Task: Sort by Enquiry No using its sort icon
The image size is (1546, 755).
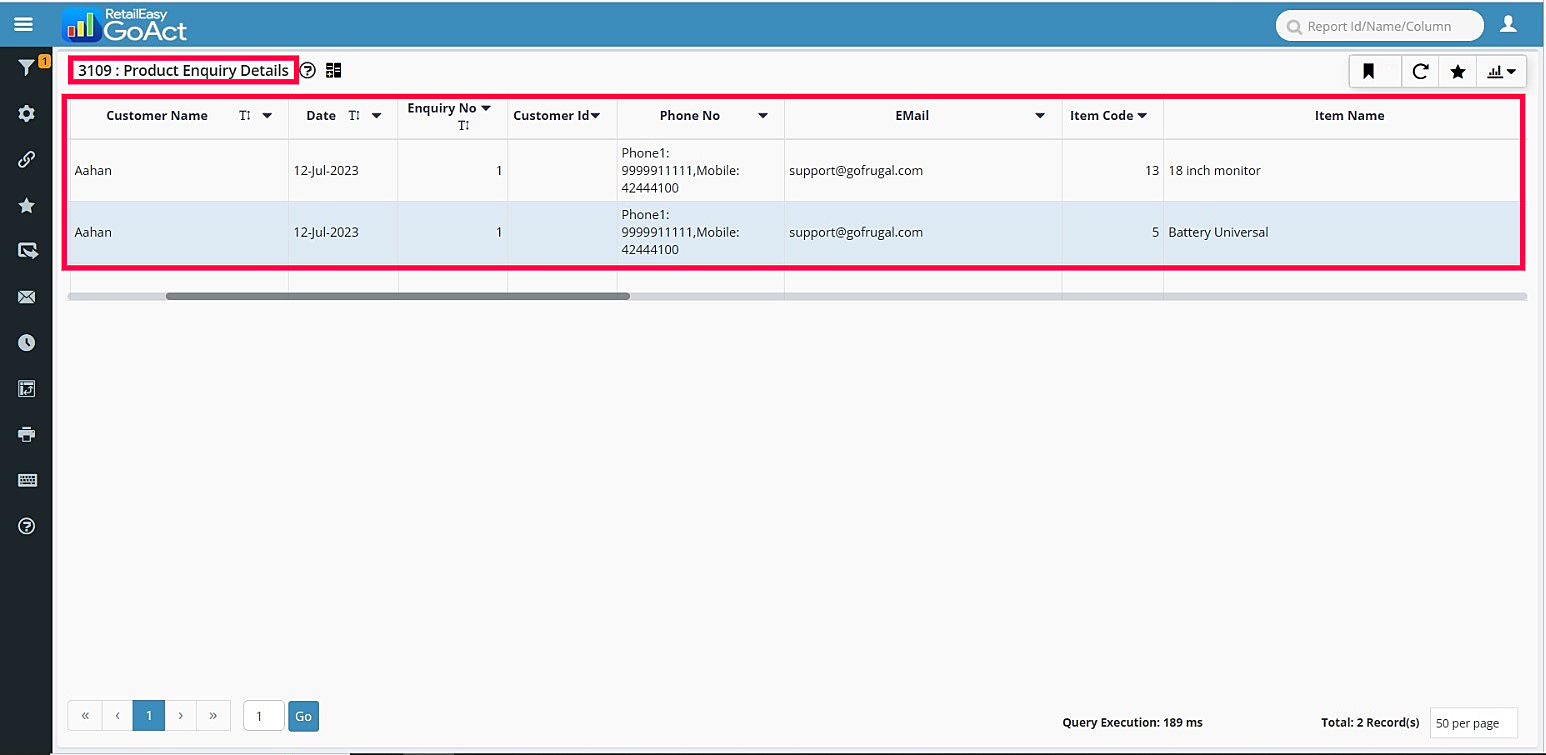Action: [x=464, y=126]
